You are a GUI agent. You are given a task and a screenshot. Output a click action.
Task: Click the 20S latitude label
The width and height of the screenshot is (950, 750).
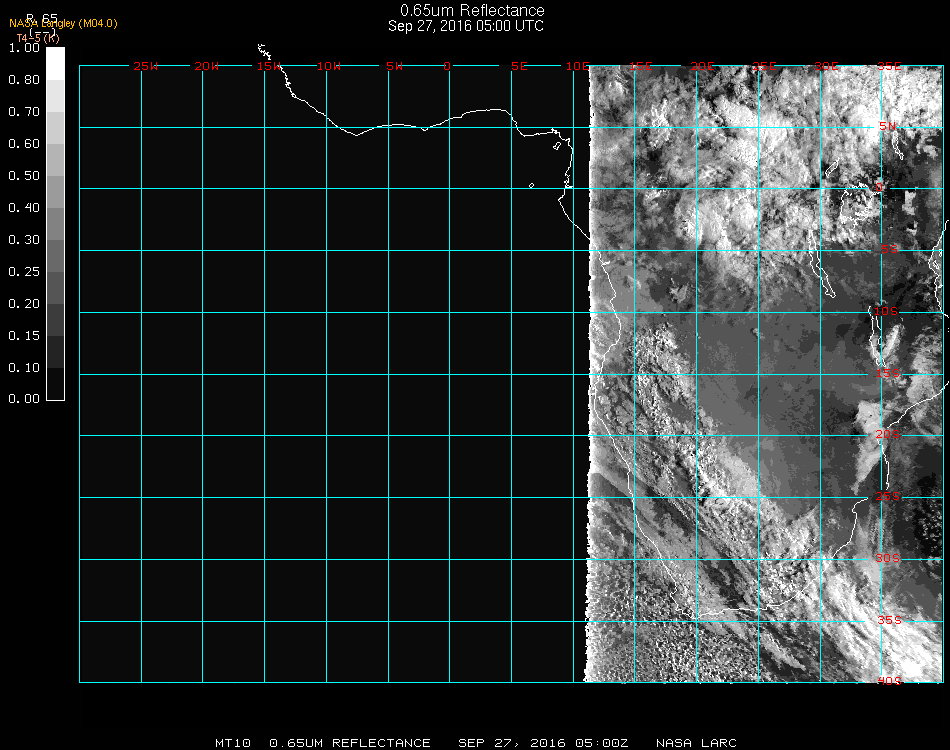pyautogui.click(x=888, y=434)
